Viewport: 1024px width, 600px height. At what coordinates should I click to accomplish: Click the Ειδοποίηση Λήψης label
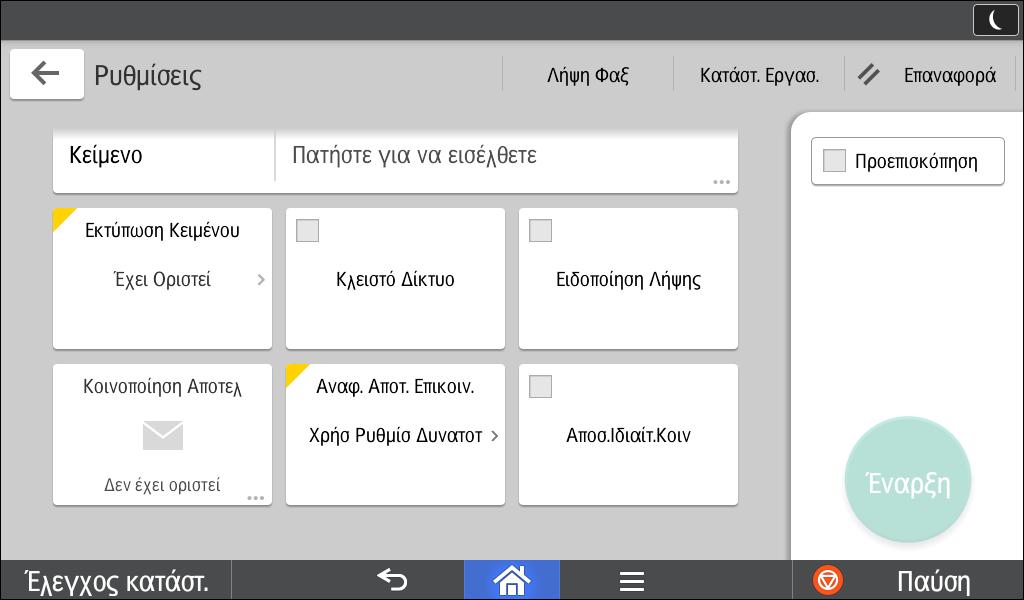click(x=628, y=279)
